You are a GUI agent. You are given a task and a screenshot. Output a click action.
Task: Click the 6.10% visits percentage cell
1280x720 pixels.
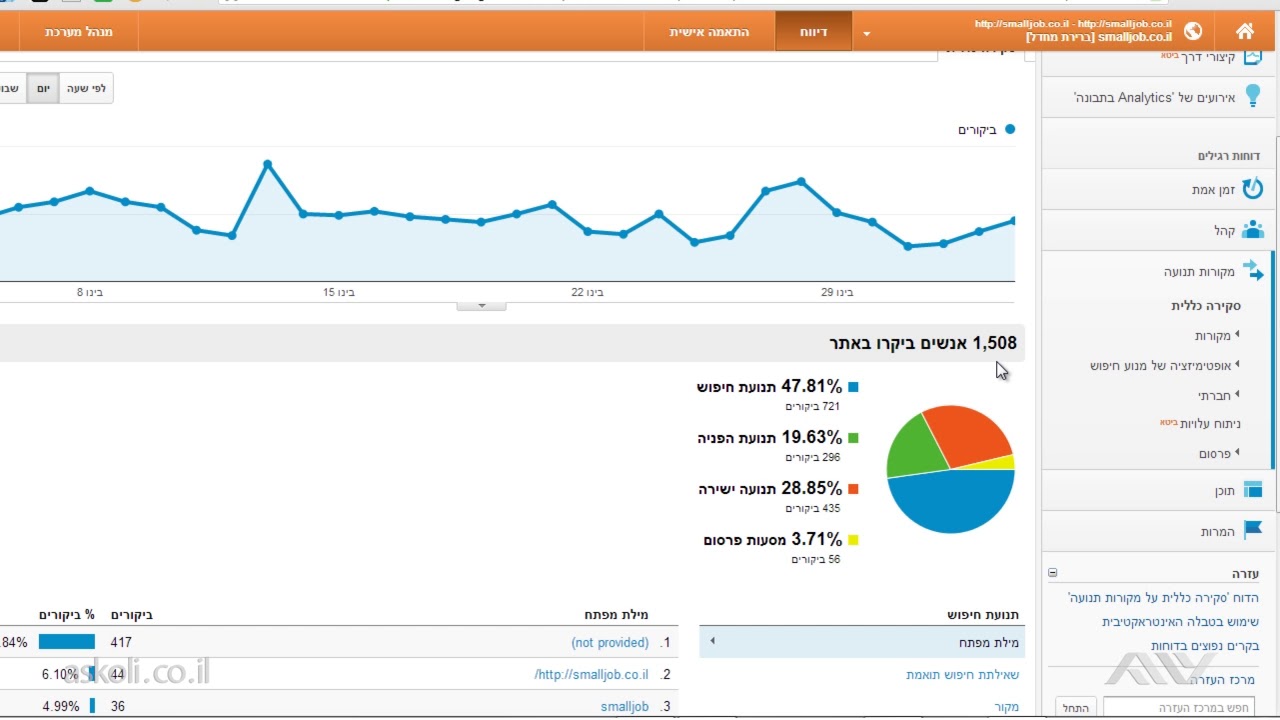click(x=60, y=675)
